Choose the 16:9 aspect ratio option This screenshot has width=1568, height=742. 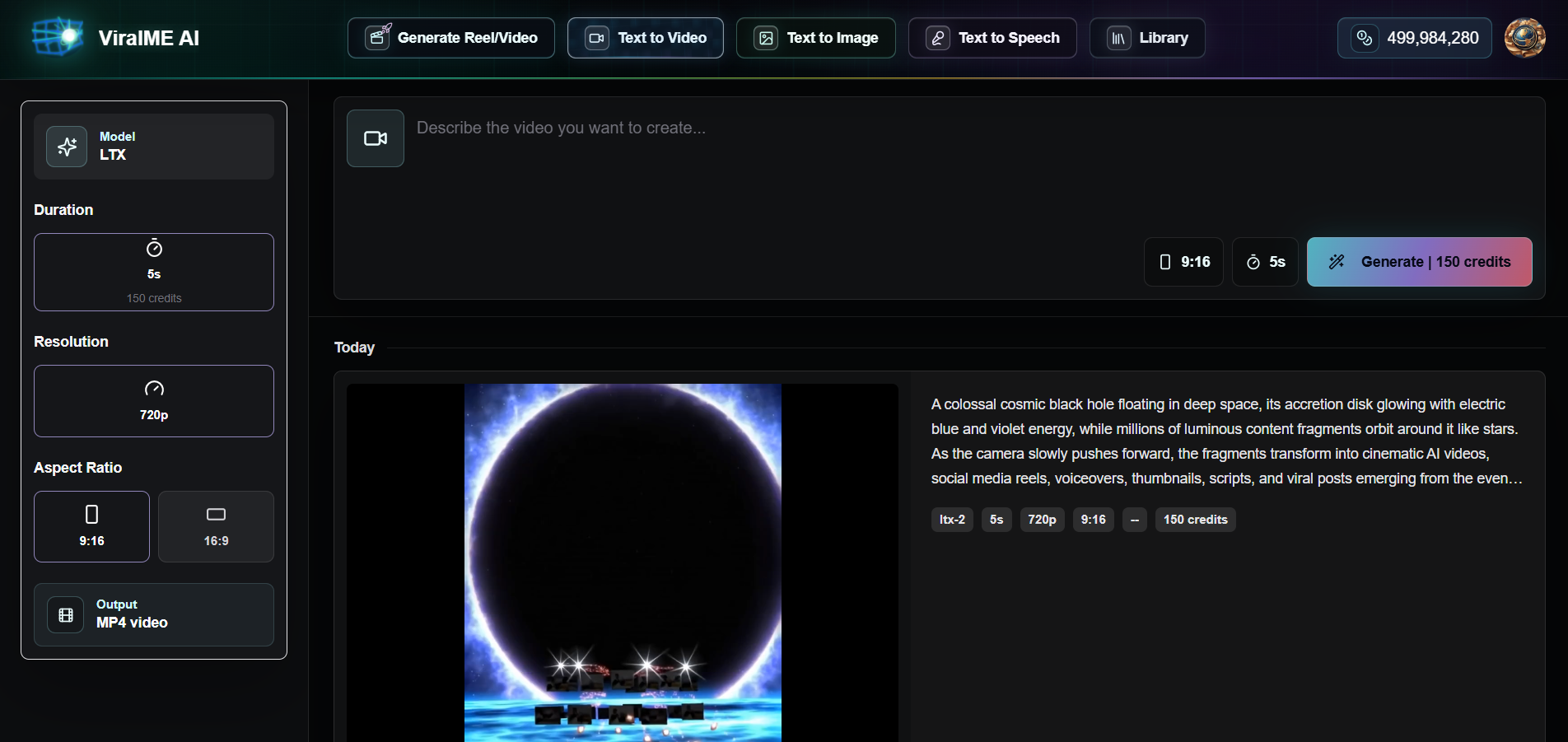tap(216, 526)
